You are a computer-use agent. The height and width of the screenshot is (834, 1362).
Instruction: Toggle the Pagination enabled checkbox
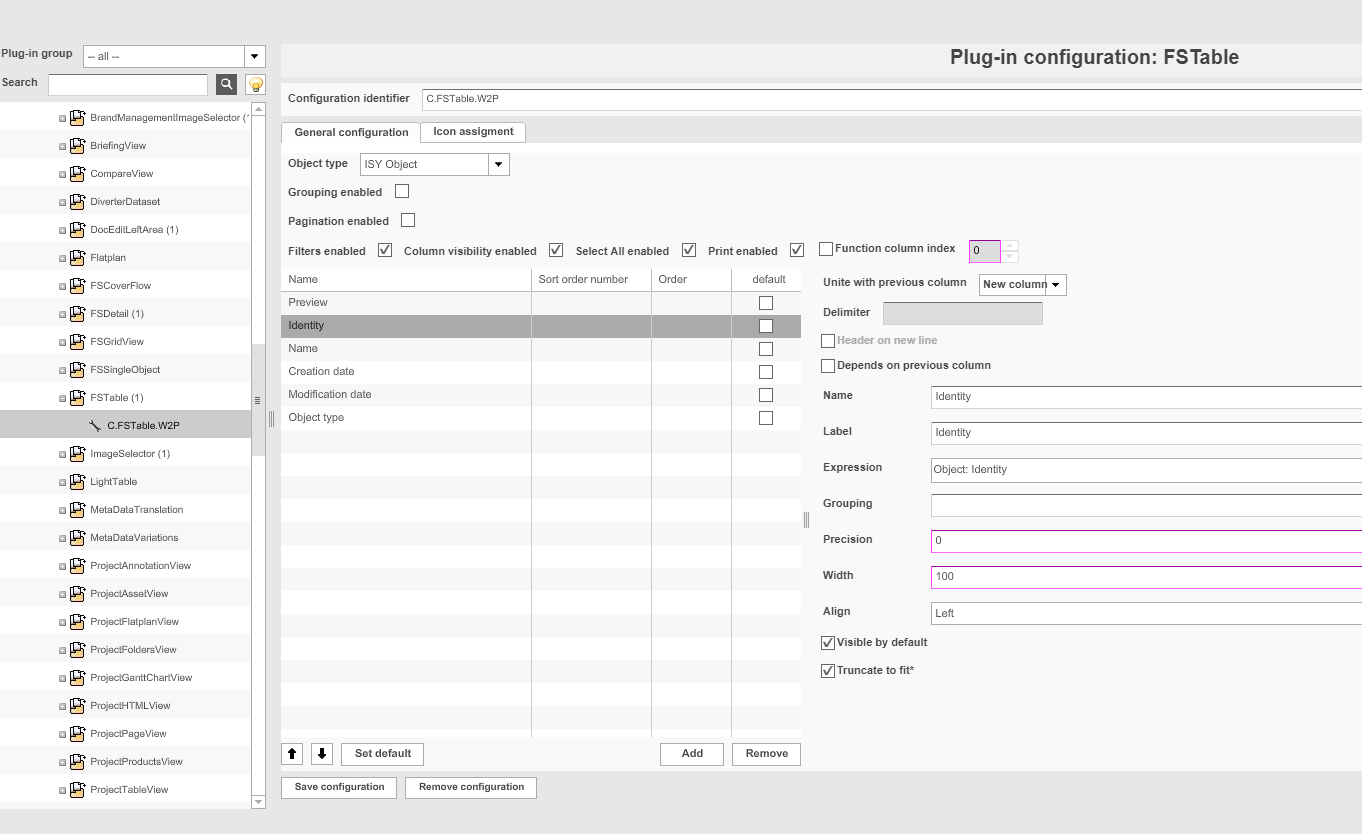(x=408, y=220)
